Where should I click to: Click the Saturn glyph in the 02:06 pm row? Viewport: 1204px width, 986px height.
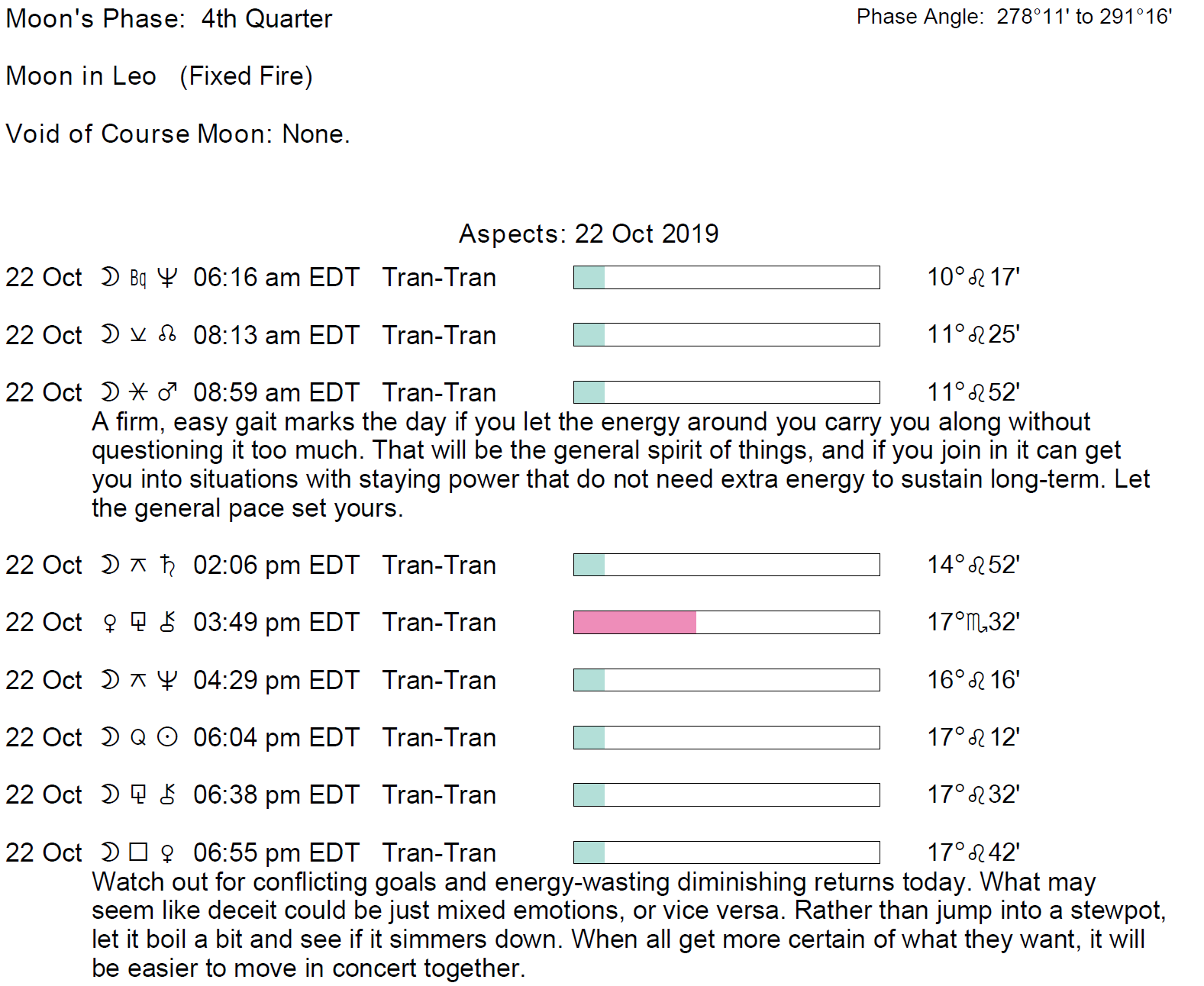(168, 565)
